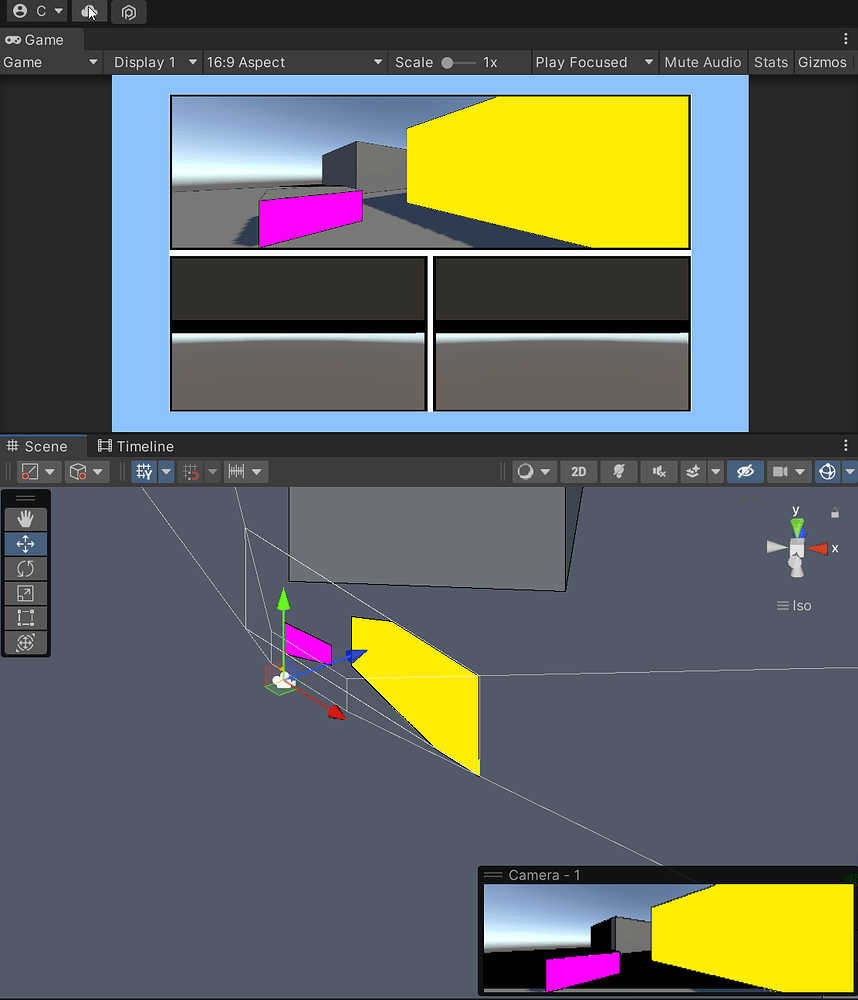Open the Gizmos options
The height and width of the screenshot is (1000, 858).
tap(822, 62)
